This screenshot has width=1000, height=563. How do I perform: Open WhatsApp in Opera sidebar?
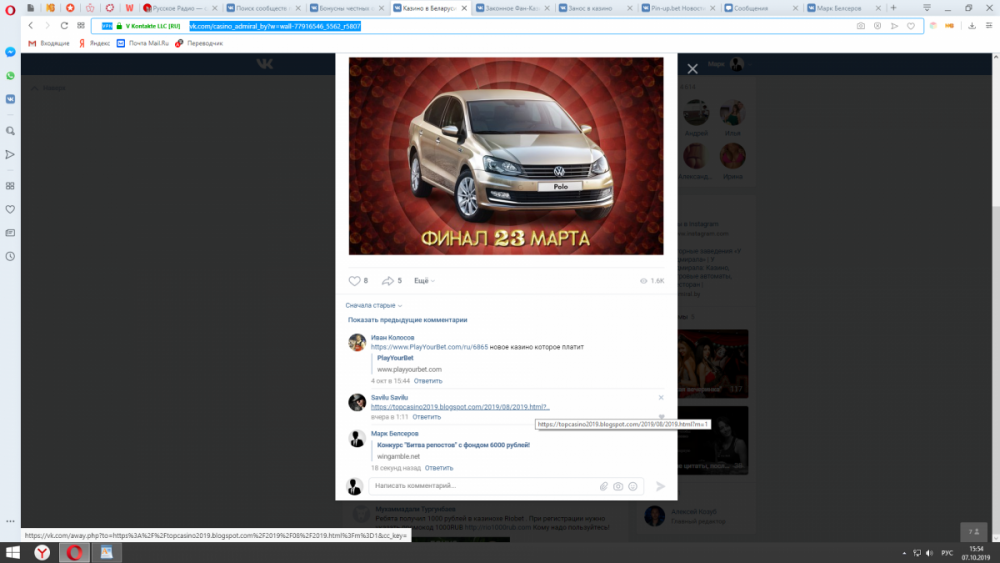[10, 76]
